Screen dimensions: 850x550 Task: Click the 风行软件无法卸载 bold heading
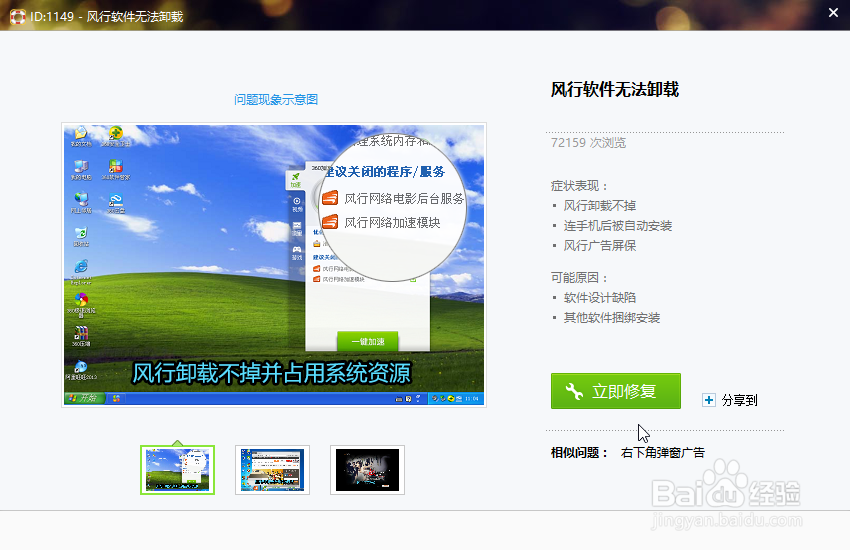(615, 89)
